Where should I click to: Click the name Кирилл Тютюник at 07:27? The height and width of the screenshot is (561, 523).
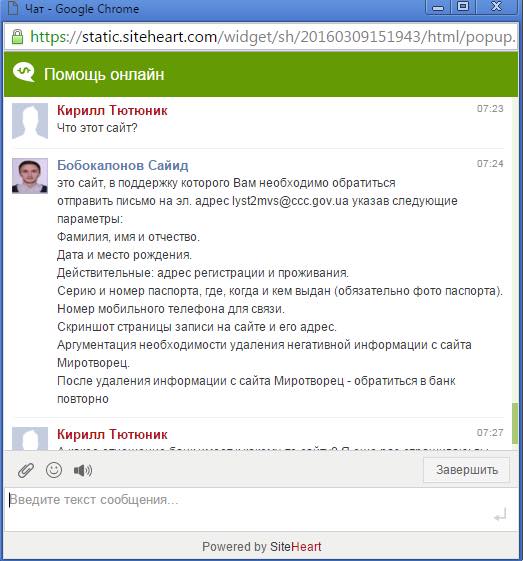pyautogui.click(x=112, y=434)
